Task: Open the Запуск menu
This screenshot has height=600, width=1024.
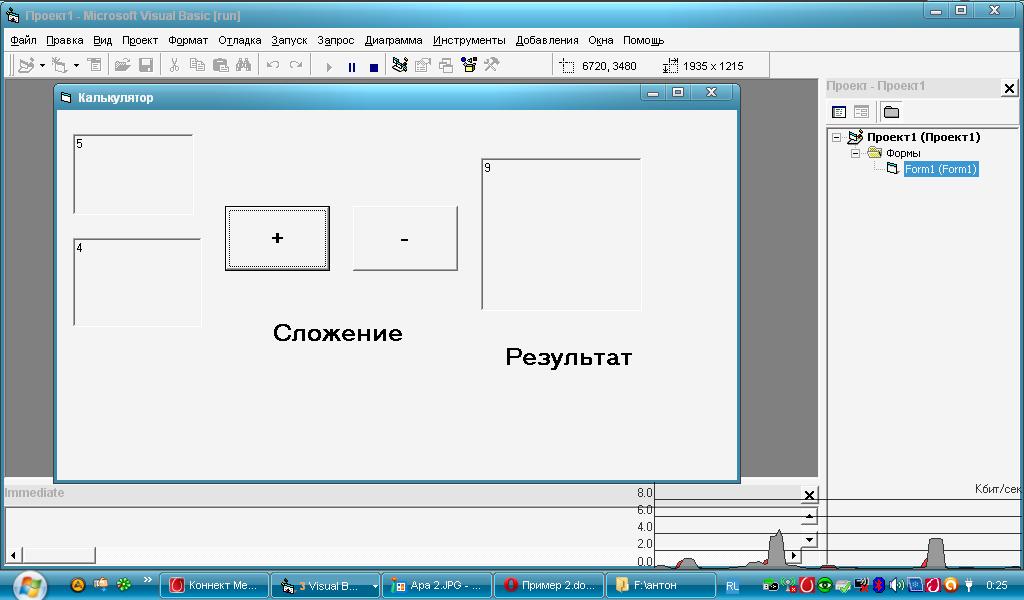Action: coord(289,41)
